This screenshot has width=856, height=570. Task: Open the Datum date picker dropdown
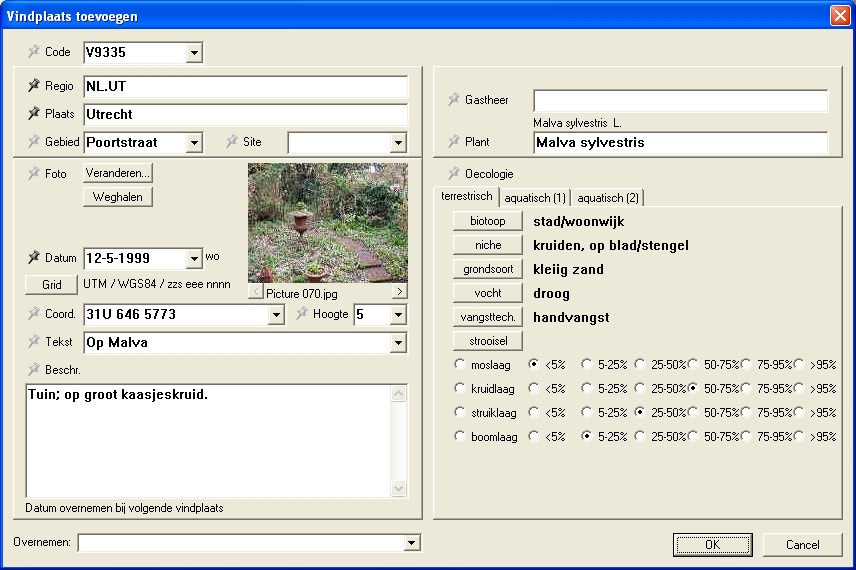click(x=194, y=259)
